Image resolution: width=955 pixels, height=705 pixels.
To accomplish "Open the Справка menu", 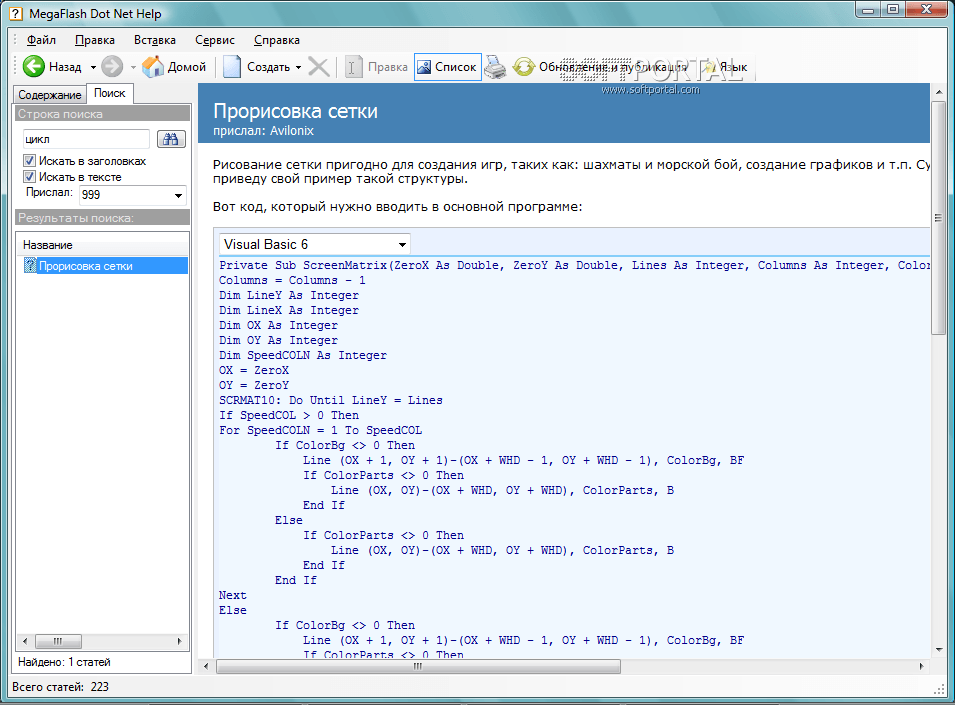I will [277, 40].
